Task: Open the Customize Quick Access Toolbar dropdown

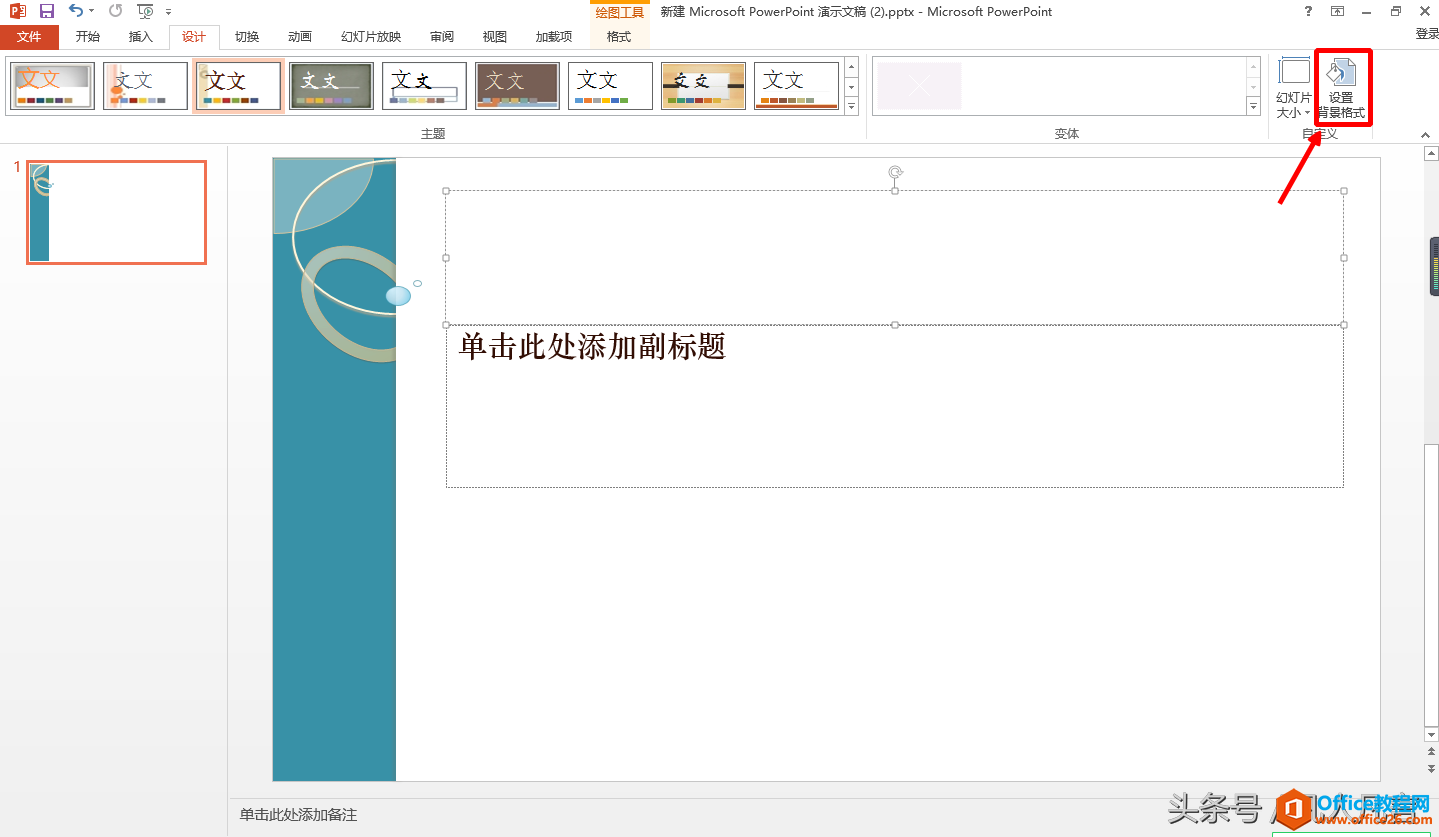Action: pos(169,12)
